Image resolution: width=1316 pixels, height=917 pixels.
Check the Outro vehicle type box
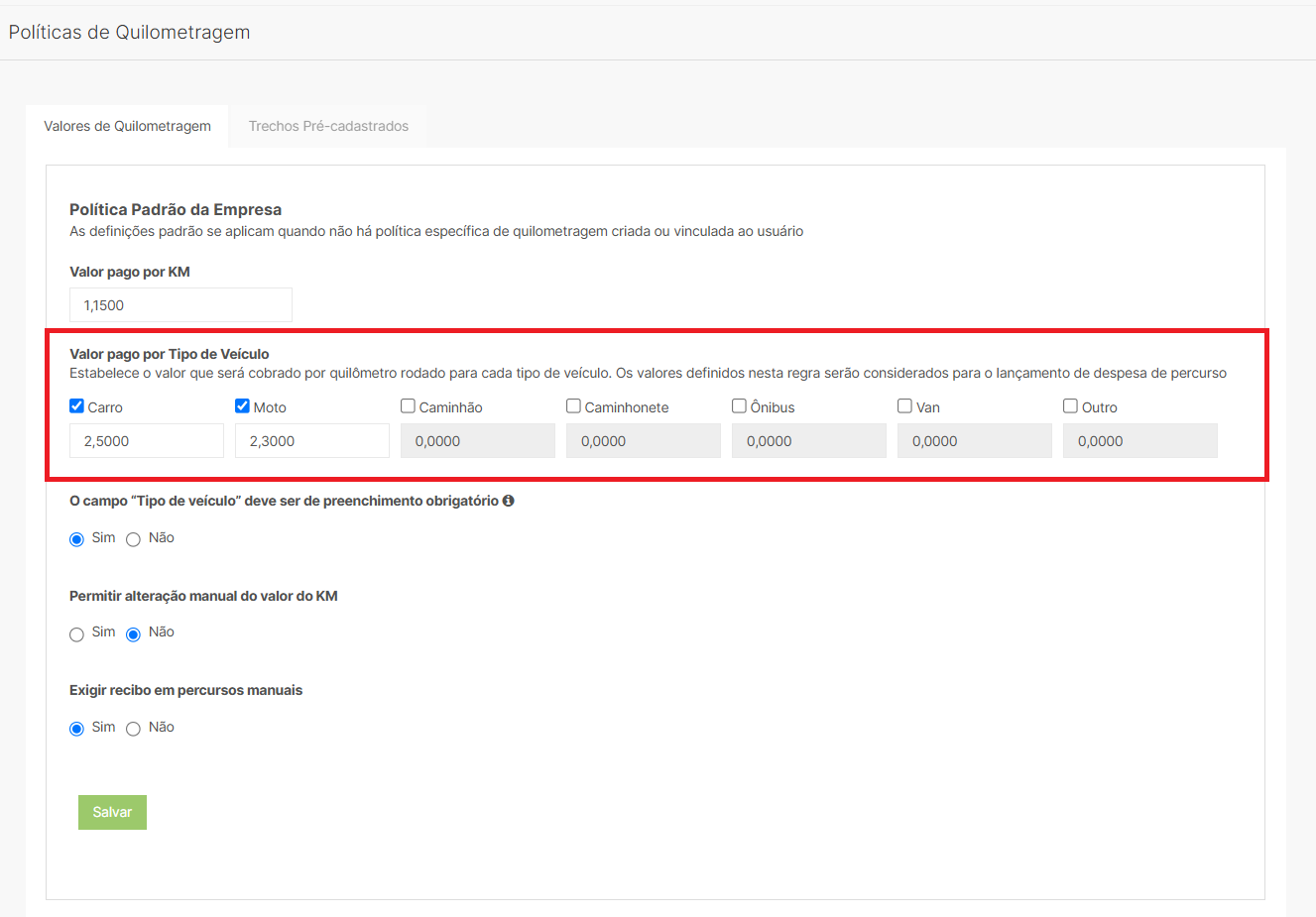click(x=1070, y=405)
